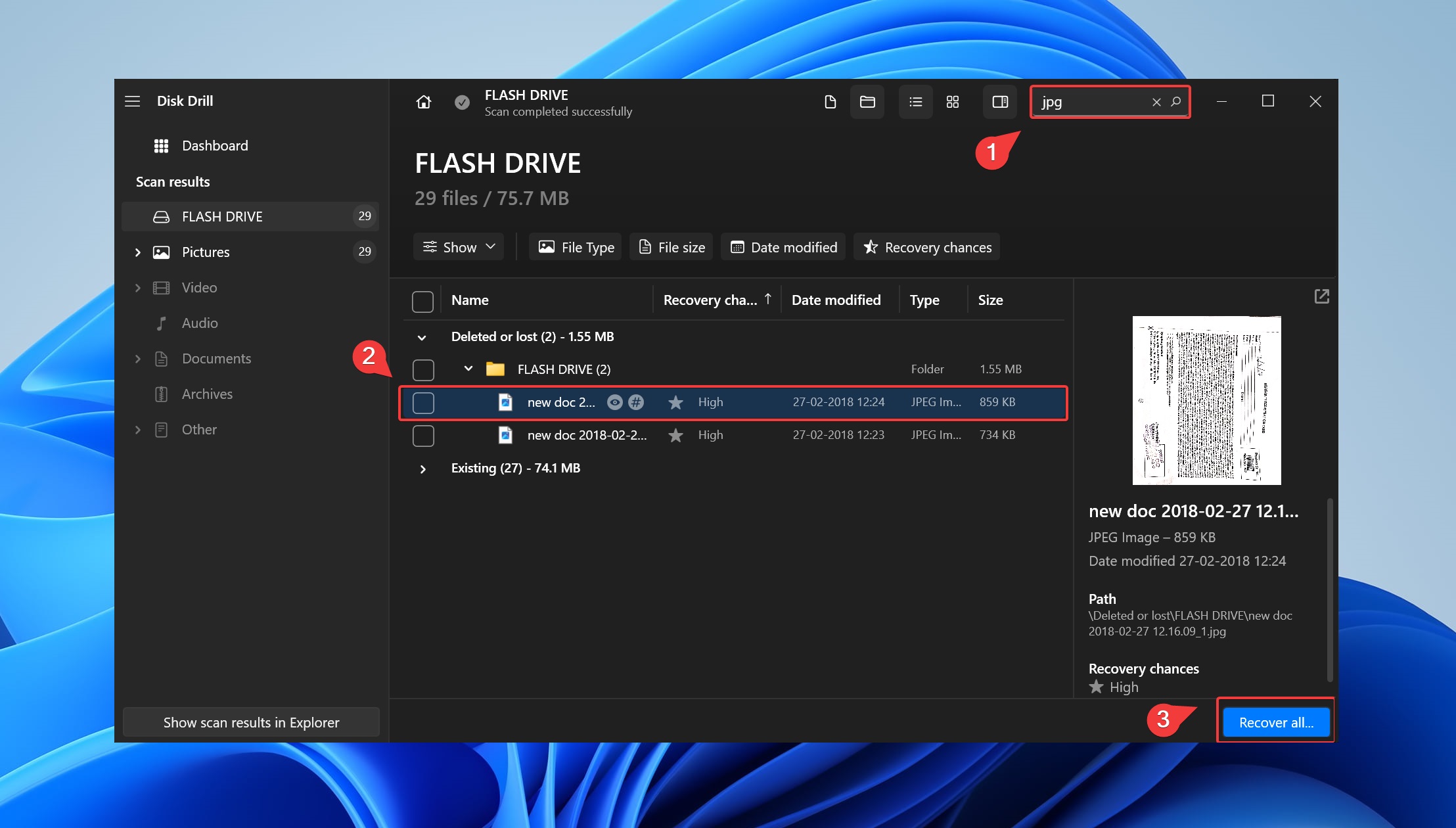Image resolution: width=1456 pixels, height=828 pixels.
Task: Select grid view layout icon
Action: (953, 102)
